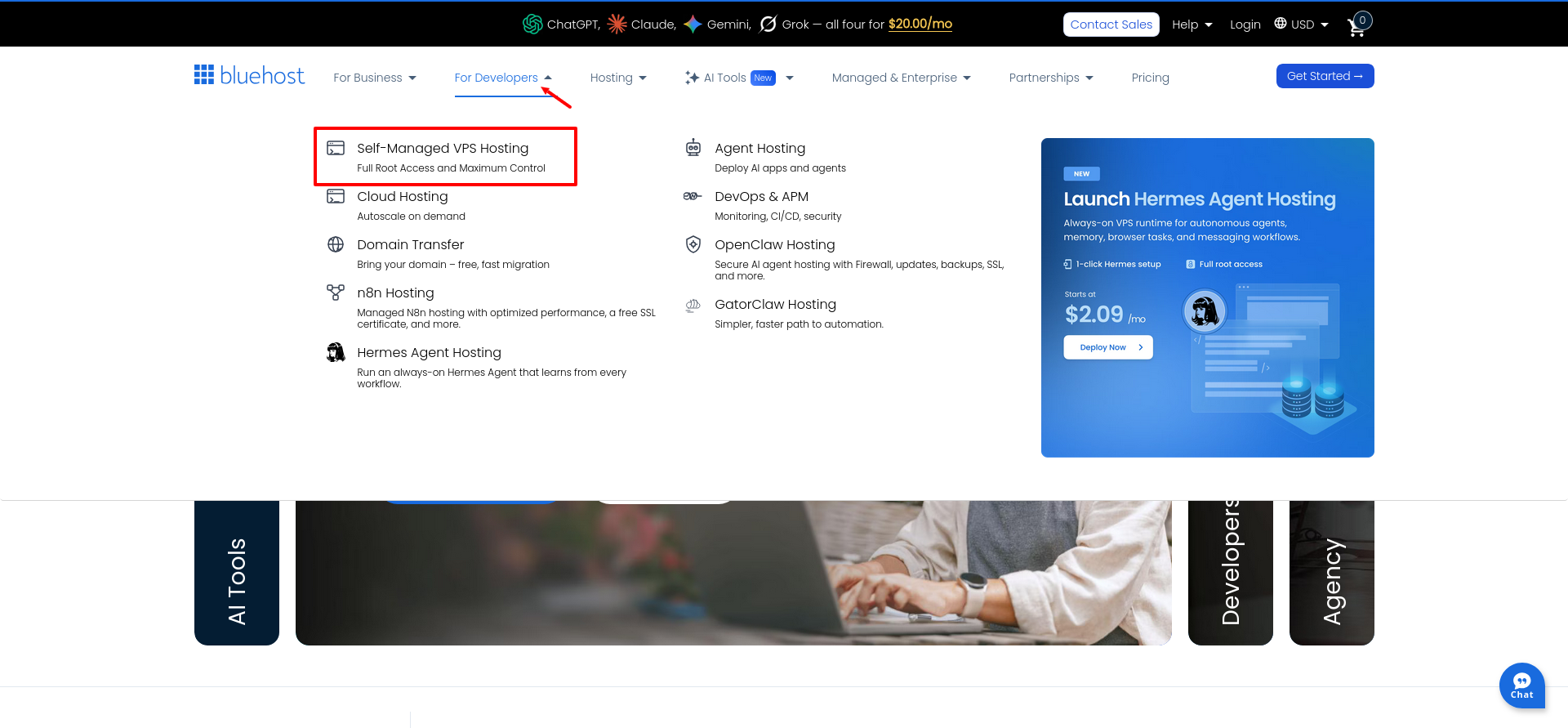This screenshot has height=728, width=1568.
Task: Click the Contact Sales button
Action: click(x=1111, y=25)
